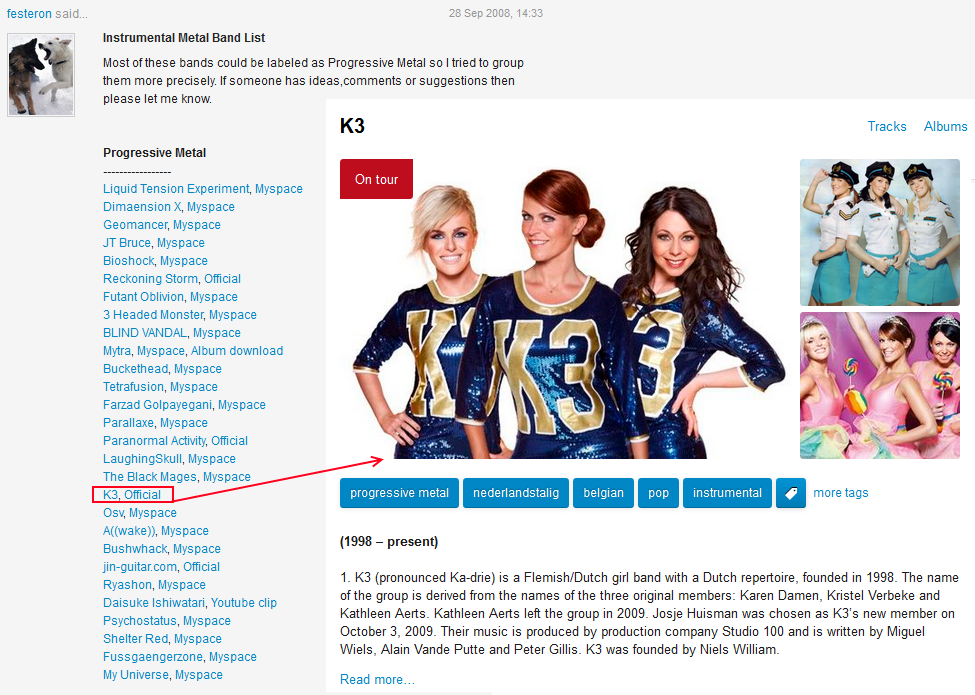The width and height of the screenshot is (975, 695).
Task: Open Daisuke Ishiwatari band link
Action: click(154, 603)
